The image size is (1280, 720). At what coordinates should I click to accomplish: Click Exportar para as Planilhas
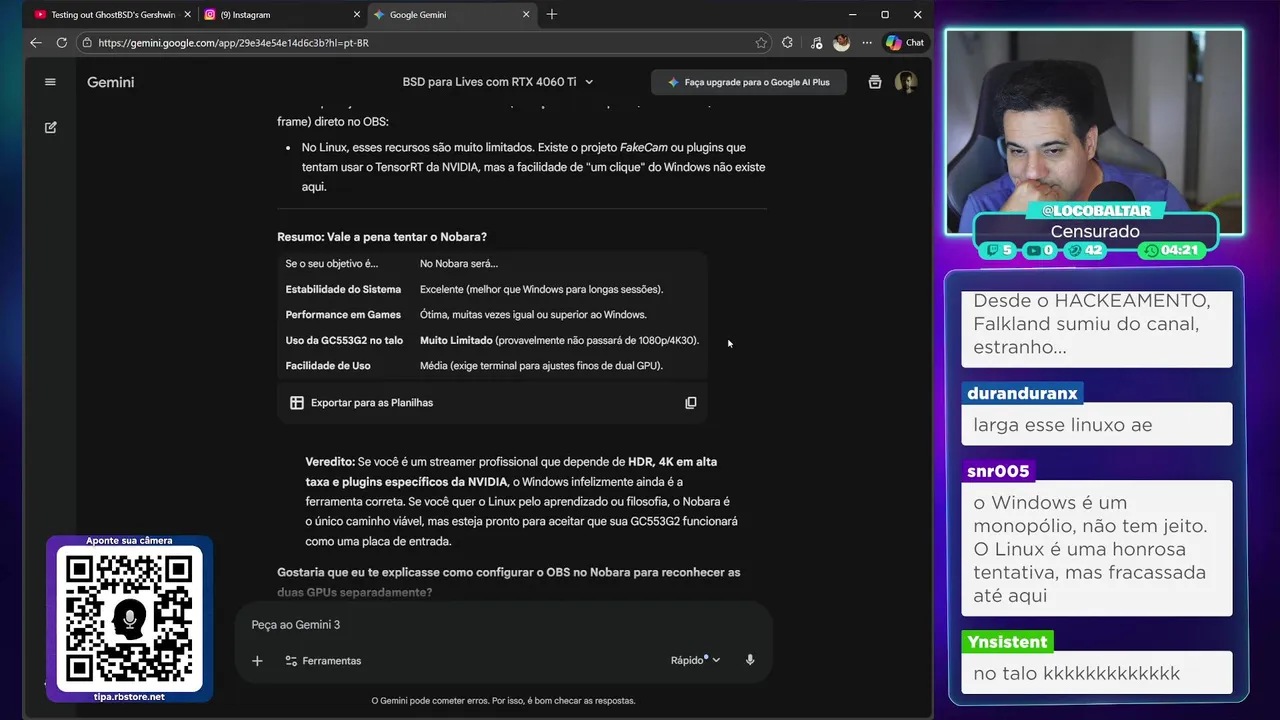[x=362, y=403]
